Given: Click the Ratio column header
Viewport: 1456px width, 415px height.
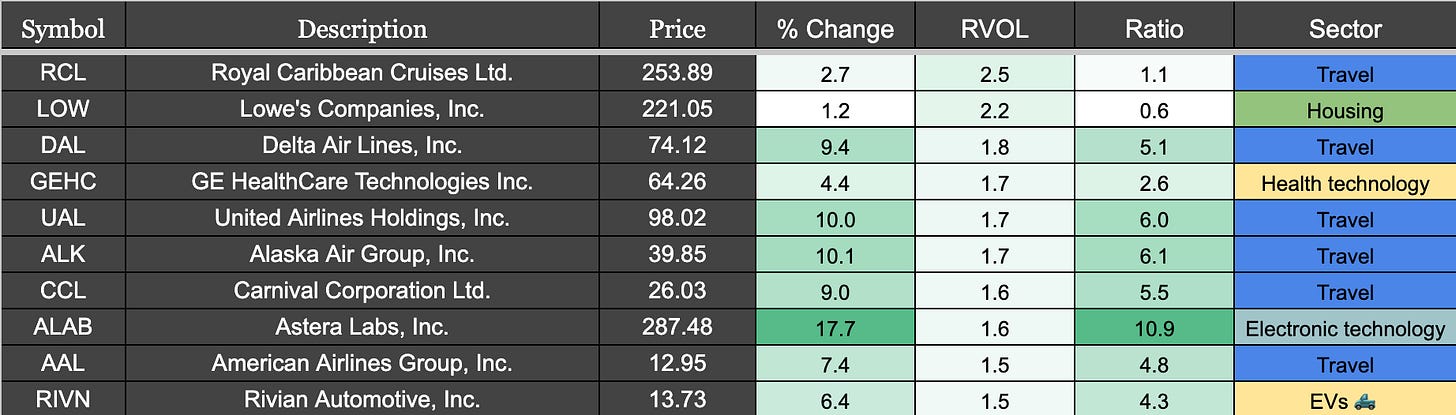Looking at the screenshot, I should point(1153,29).
